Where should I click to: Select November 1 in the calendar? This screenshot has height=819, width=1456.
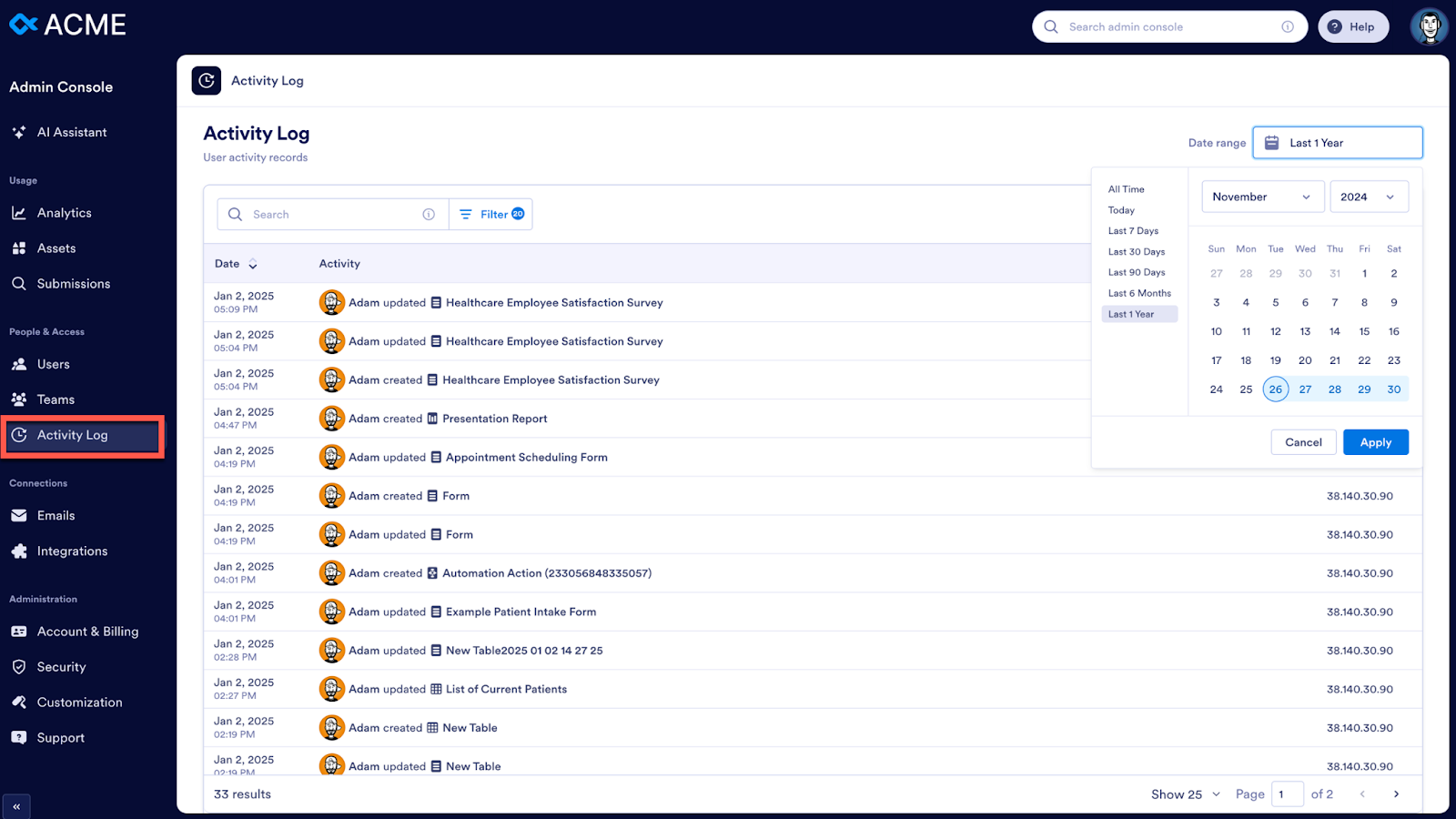1364,273
